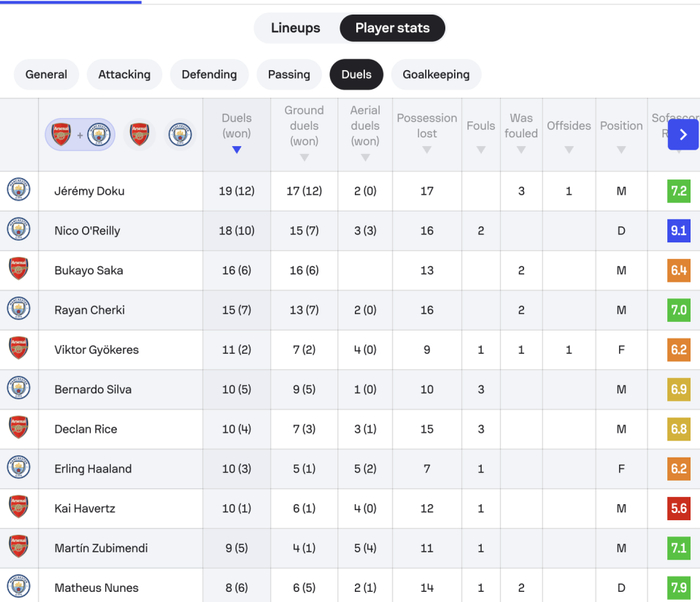700x602 pixels.
Task: Select both teams filter toggle
Action: 80,134
